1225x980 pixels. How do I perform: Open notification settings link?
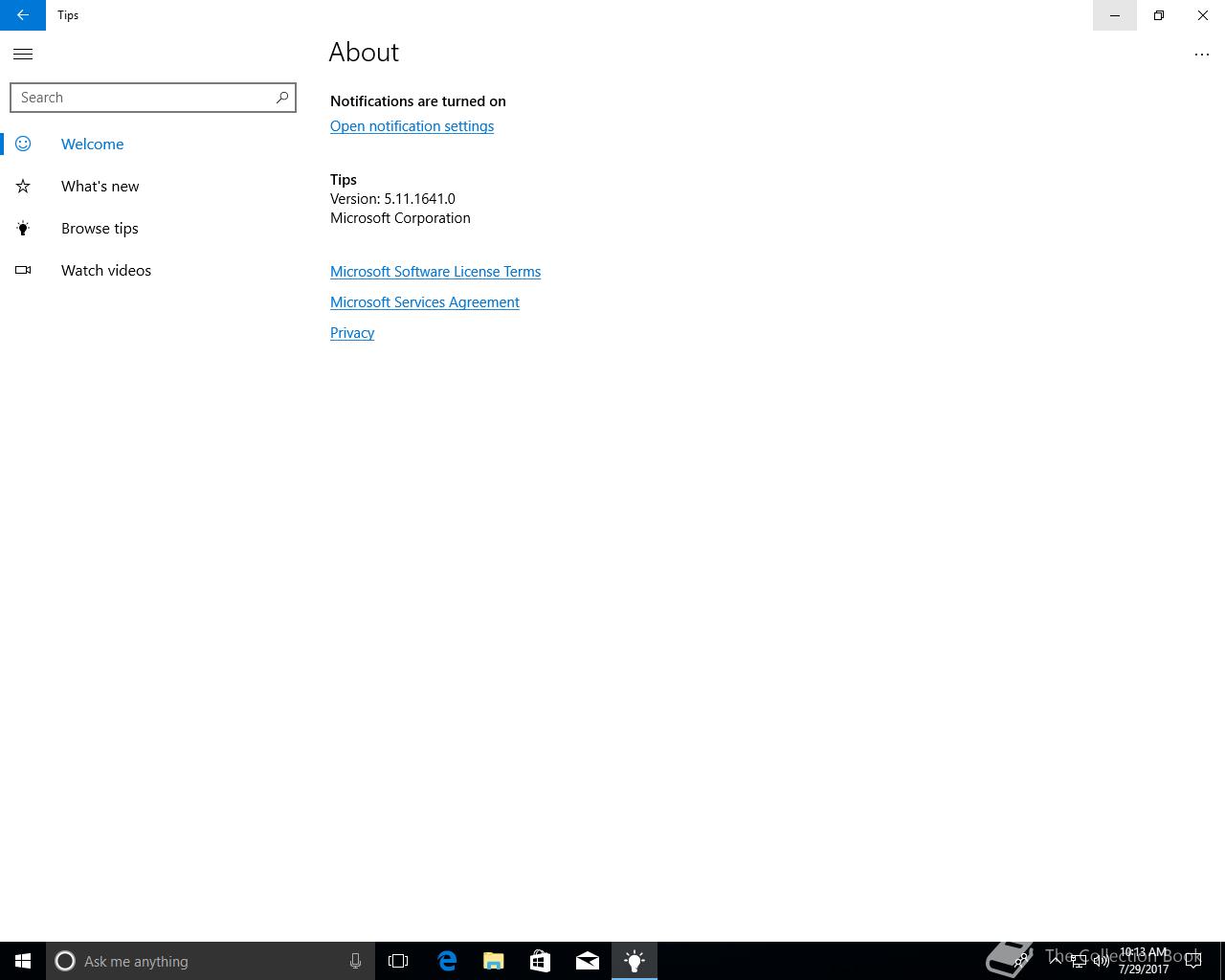pos(412,126)
